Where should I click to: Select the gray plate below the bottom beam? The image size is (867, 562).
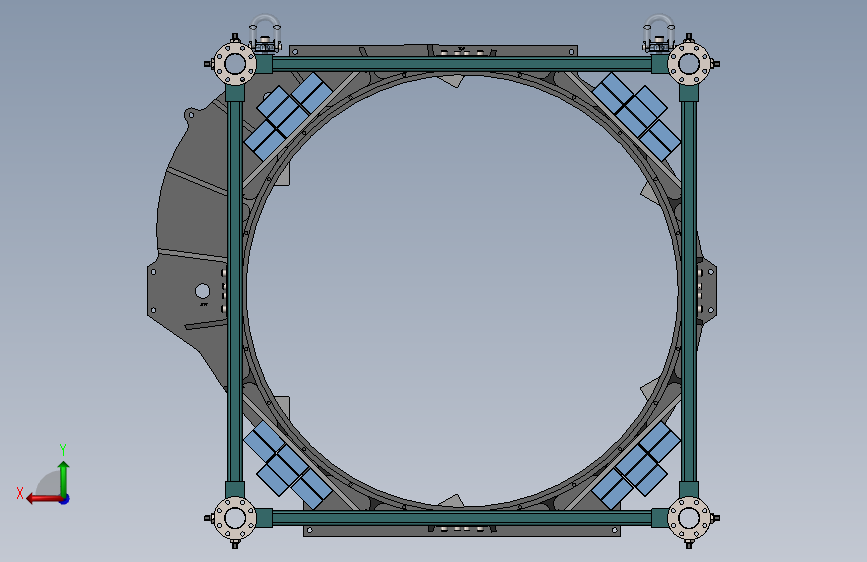pyautogui.click(x=462, y=531)
